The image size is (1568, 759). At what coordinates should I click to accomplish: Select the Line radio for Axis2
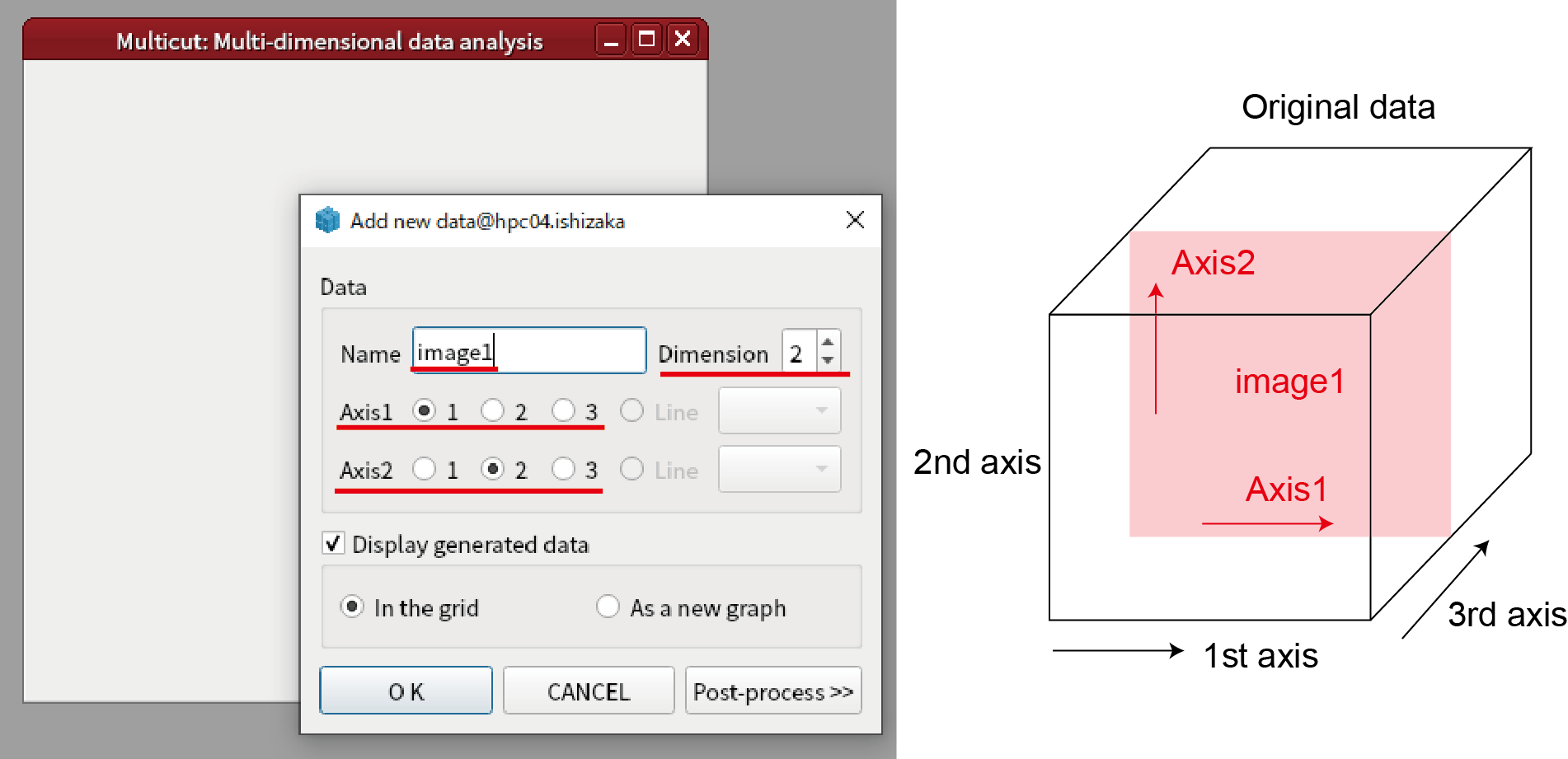[x=631, y=469]
